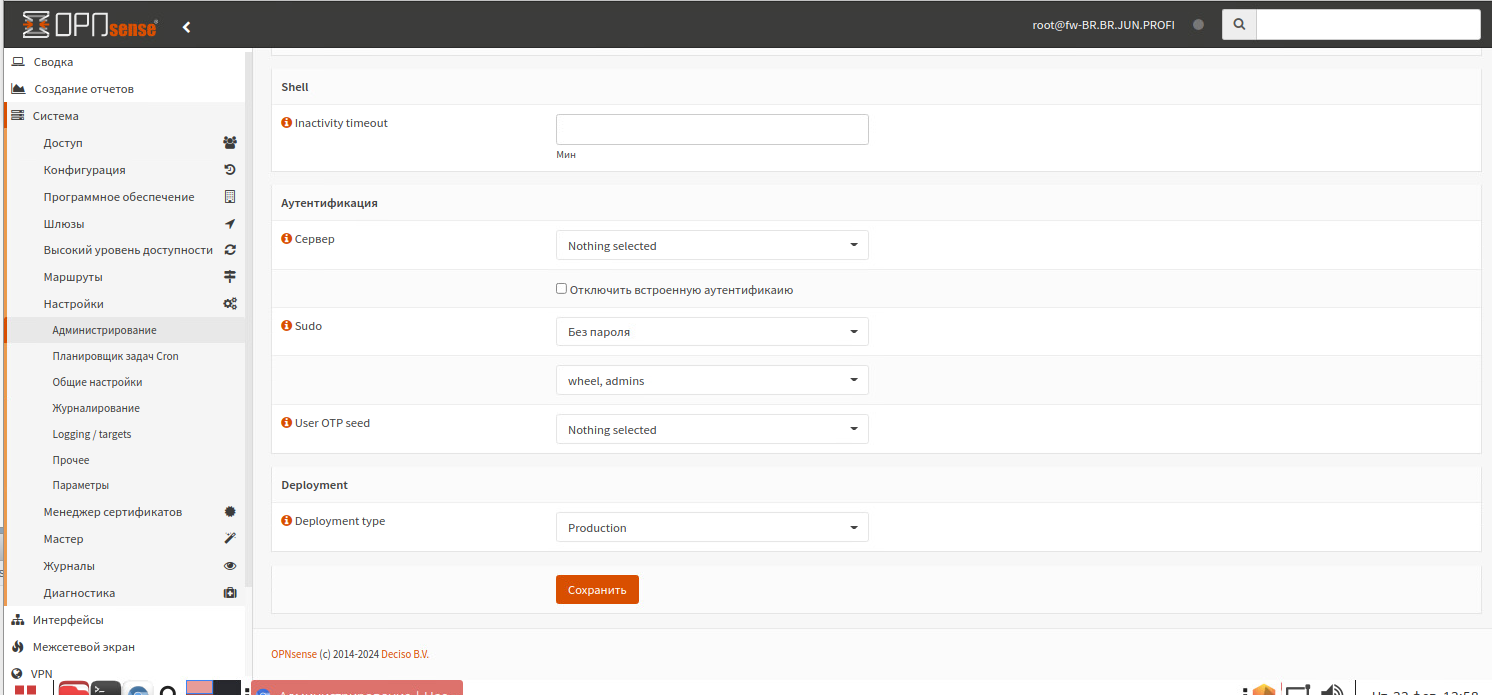Open the Sudo 'Без пароля' dropdown
This screenshot has height=695, width=1492.
712,332
